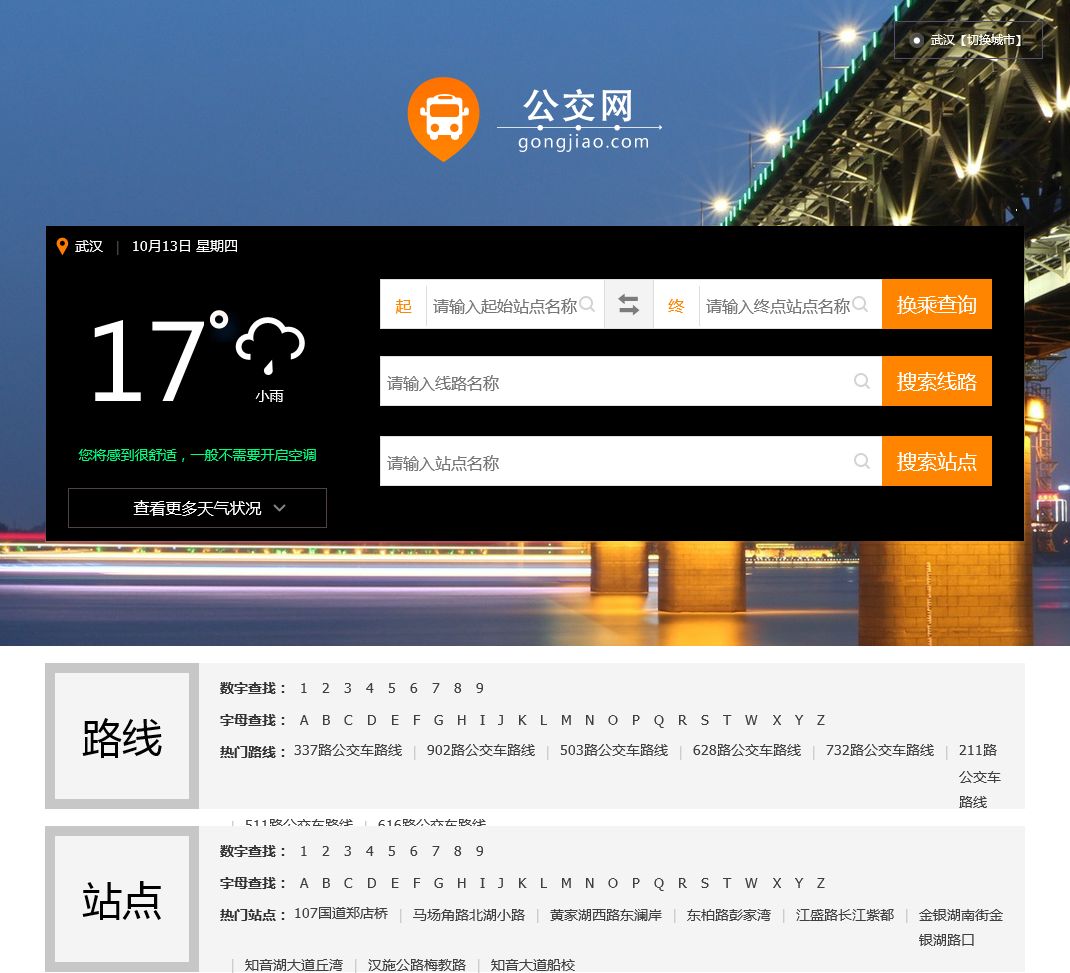Select letter A in the 路线 字母查找 row

pos(304,721)
